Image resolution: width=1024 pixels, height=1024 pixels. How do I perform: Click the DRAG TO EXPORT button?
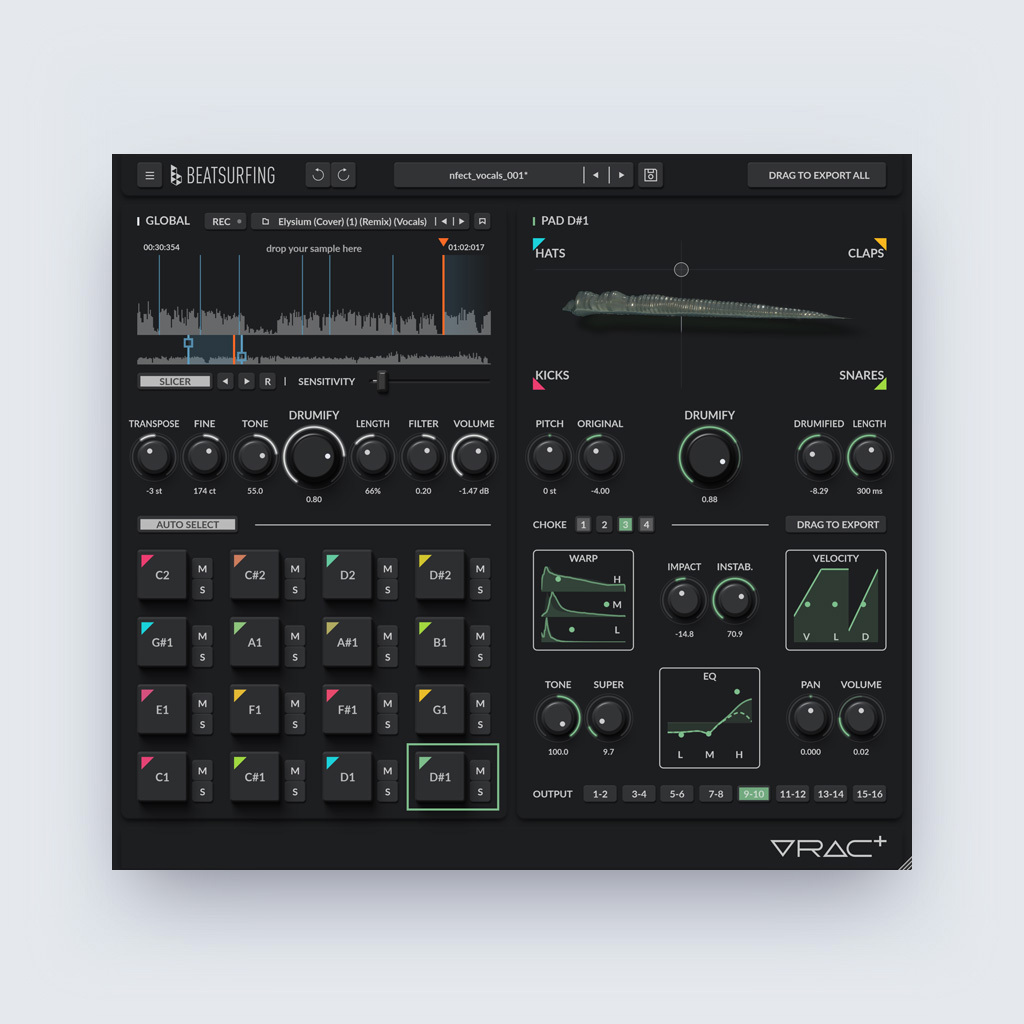[x=837, y=524]
